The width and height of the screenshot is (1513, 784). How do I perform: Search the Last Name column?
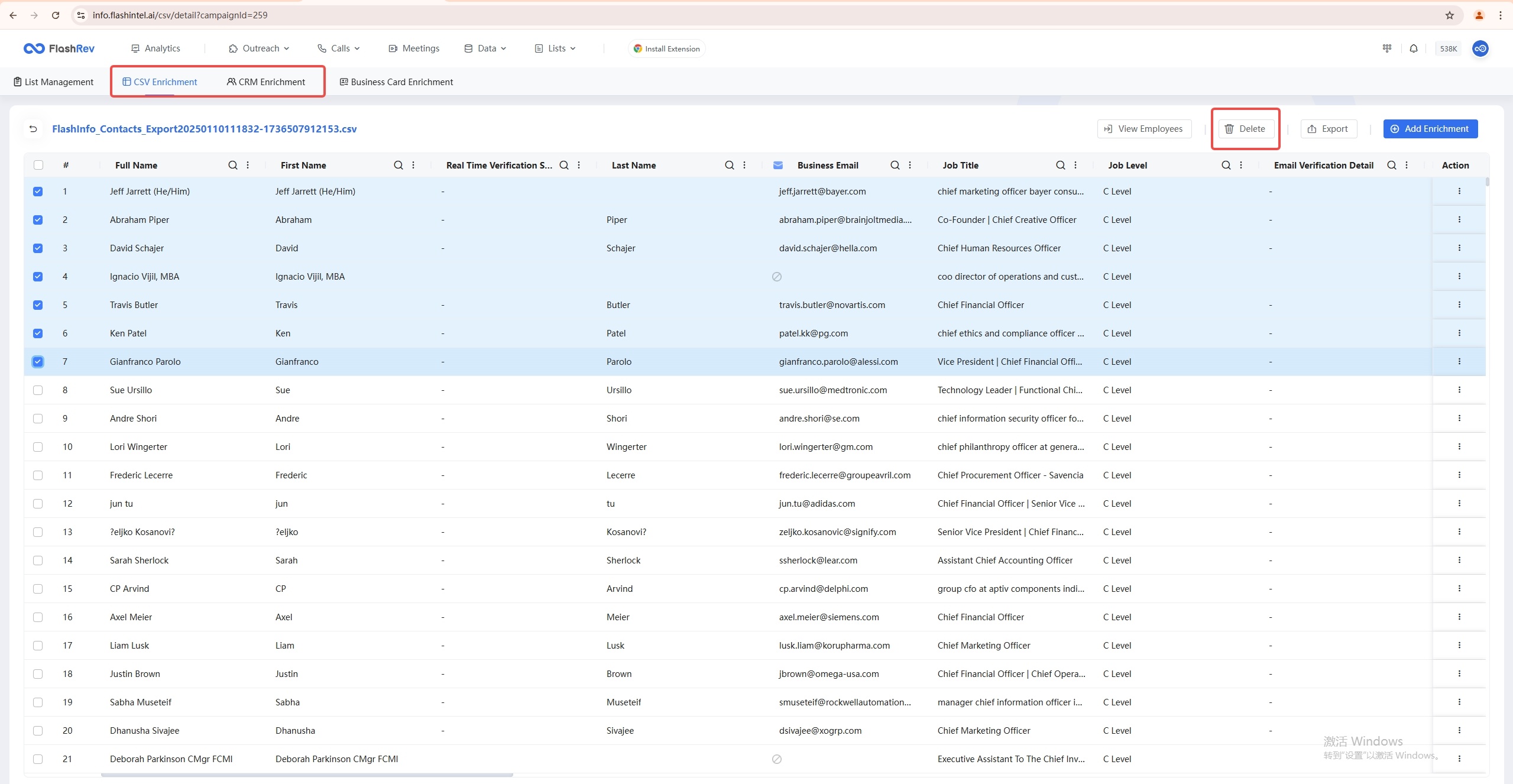[x=730, y=166]
